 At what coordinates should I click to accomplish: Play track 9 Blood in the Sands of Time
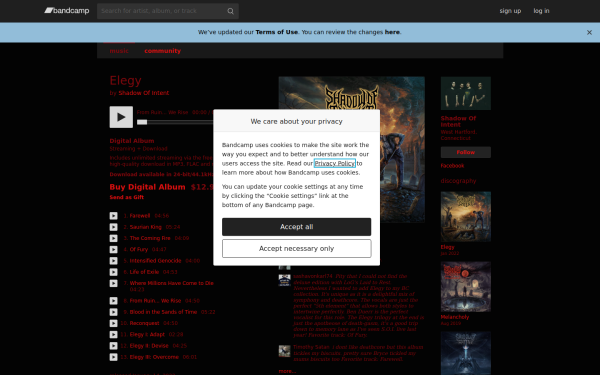(114, 312)
